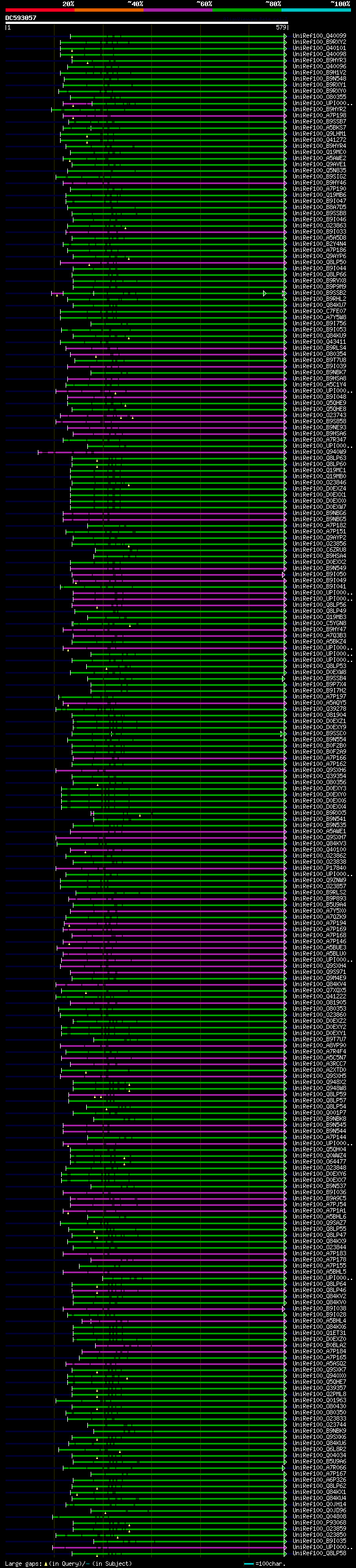The image size is (356, 1568).
Task: Open hit UniRef100_B9HYR3
Action: click(319, 60)
